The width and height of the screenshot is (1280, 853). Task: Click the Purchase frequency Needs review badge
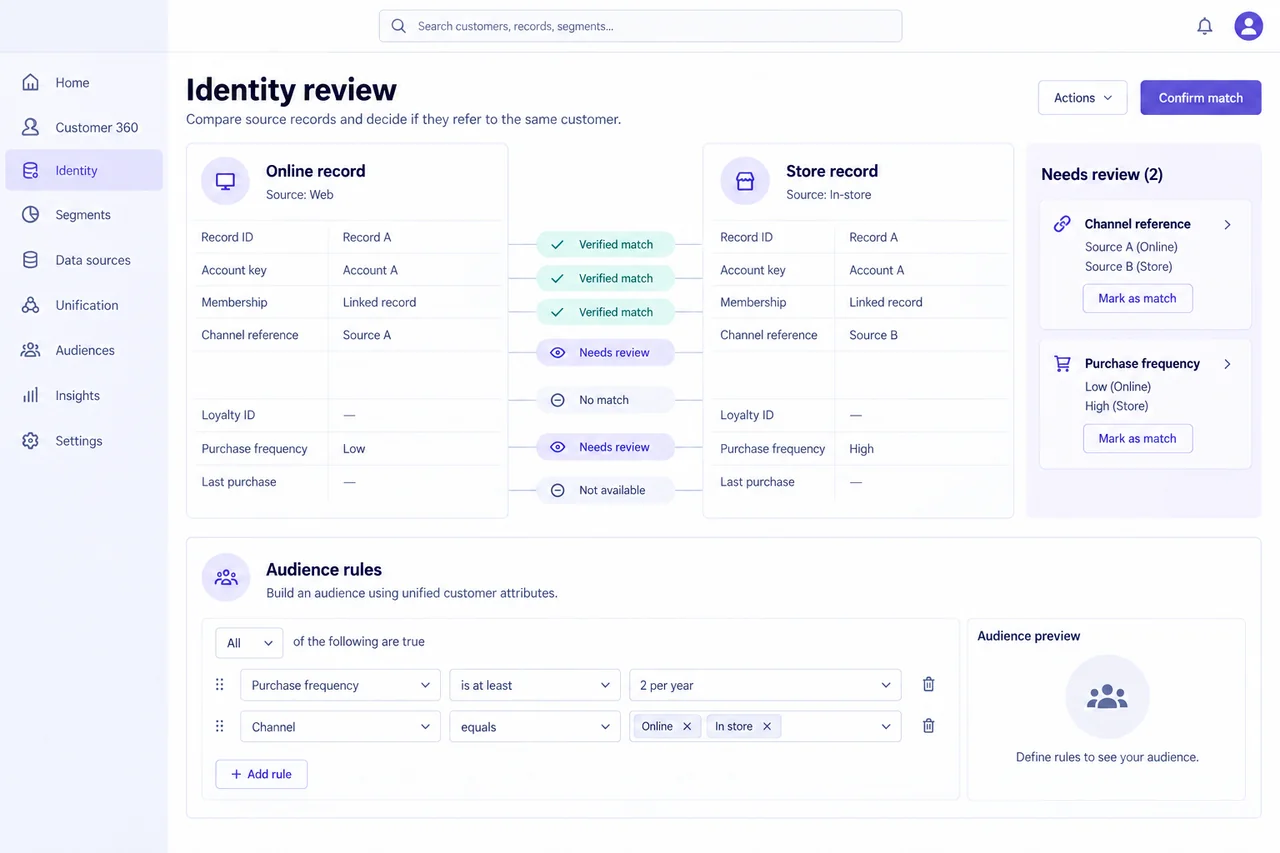pos(605,447)
